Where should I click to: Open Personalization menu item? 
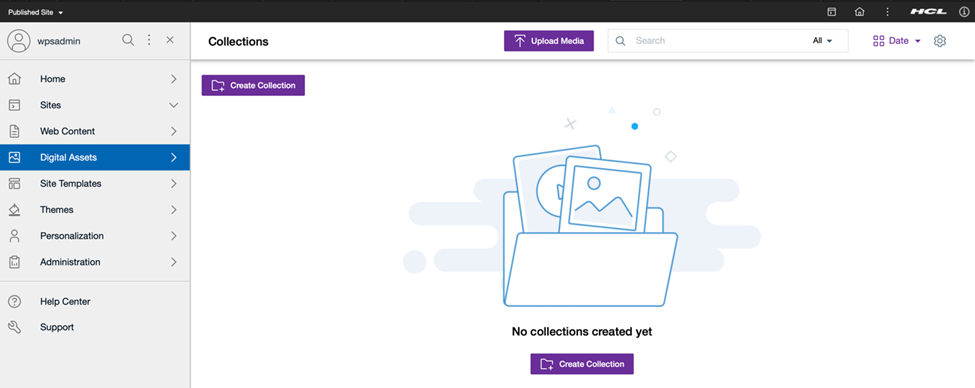click(95, 236)
